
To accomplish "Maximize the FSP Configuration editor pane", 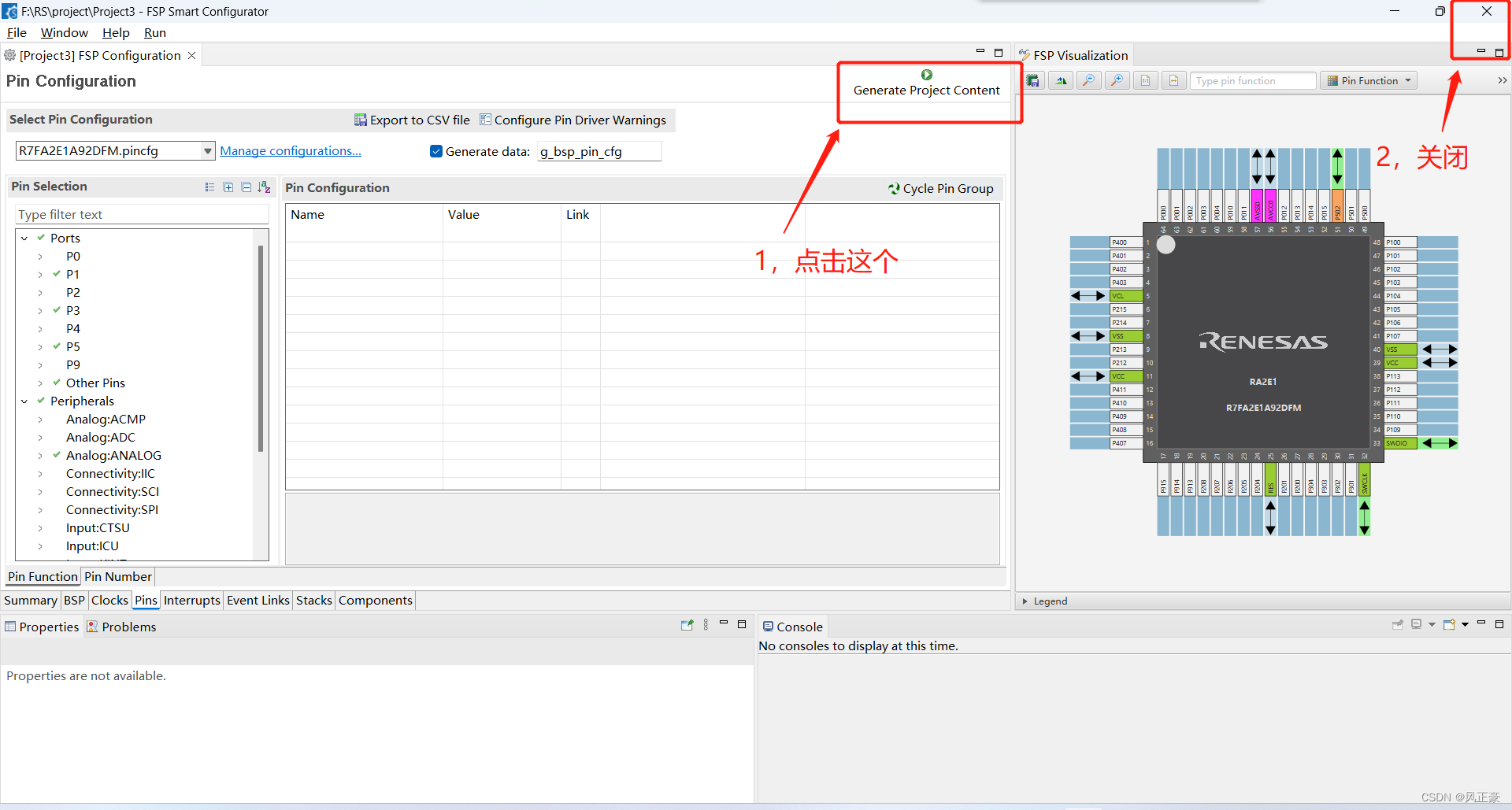I will tap(999, 52).
